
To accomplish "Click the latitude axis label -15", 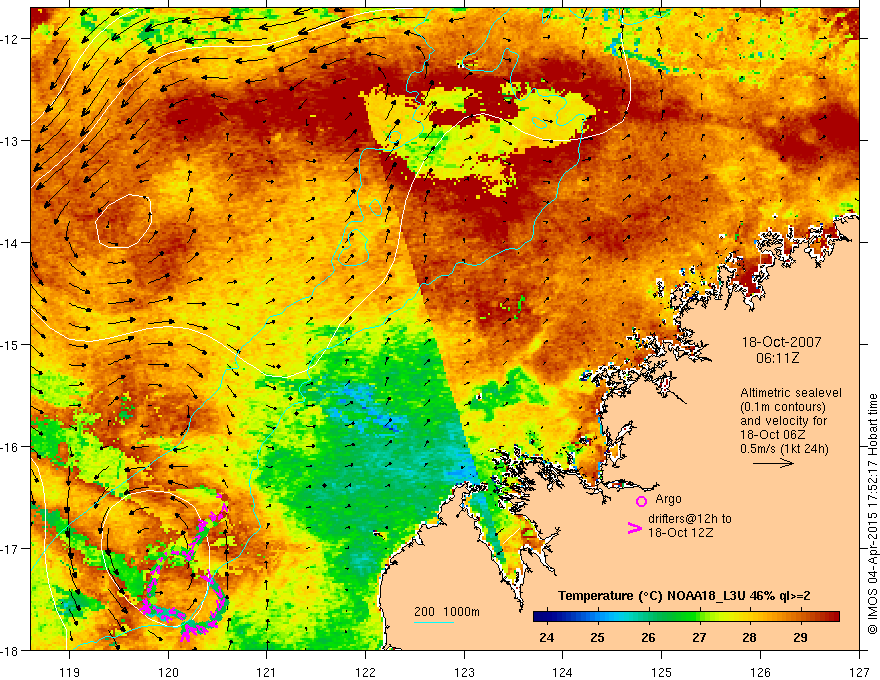I will 10,344.
